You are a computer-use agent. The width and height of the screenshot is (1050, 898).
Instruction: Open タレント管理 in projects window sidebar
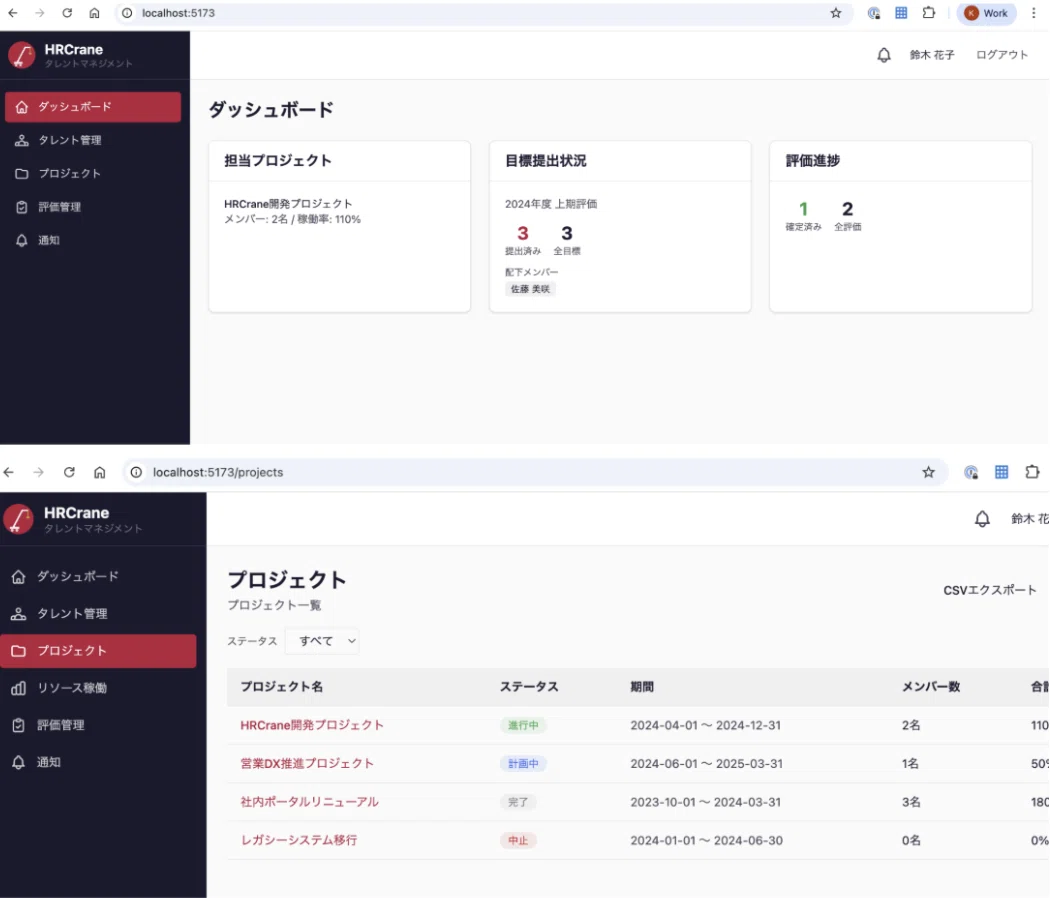[98, 613]
